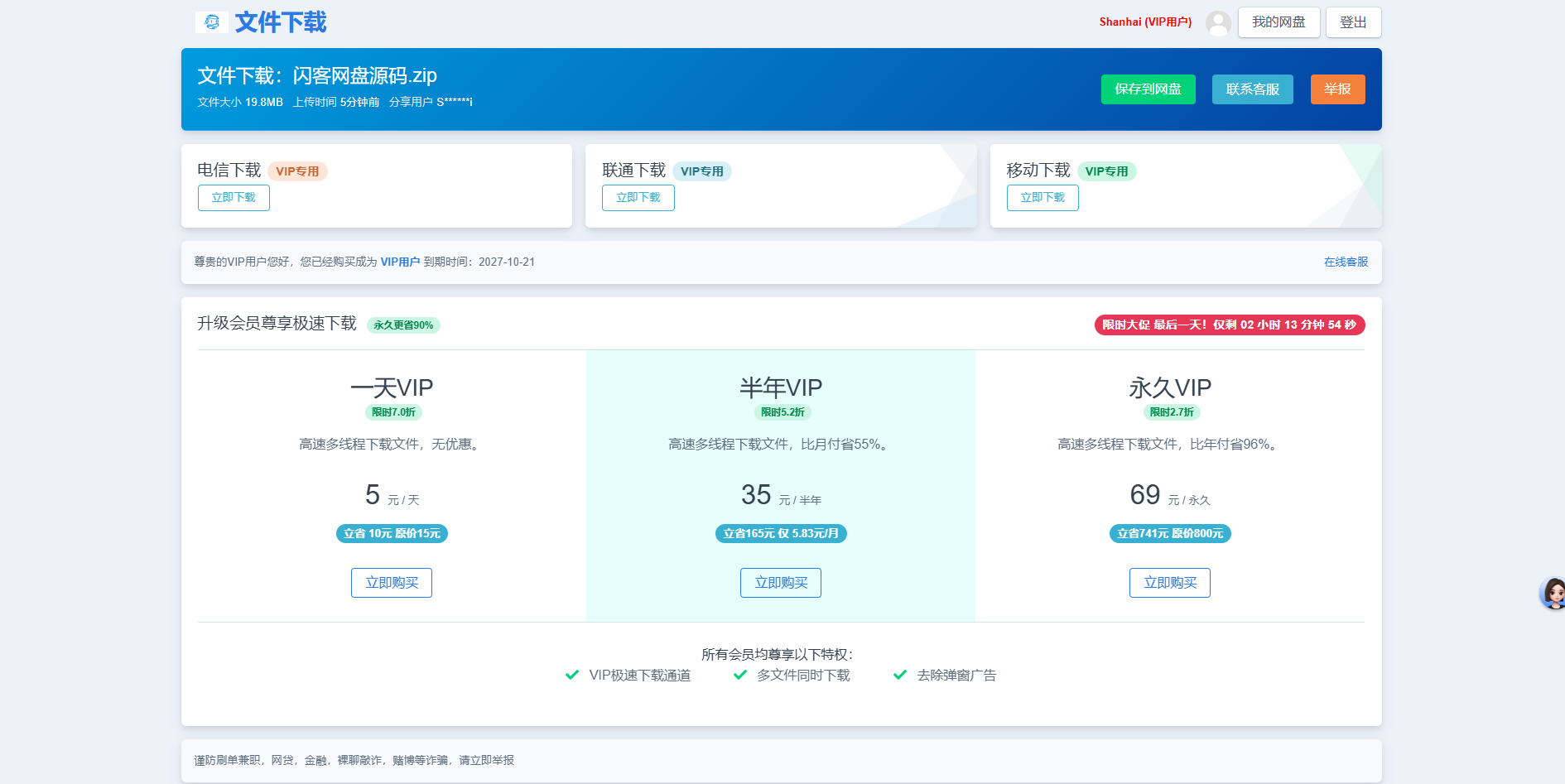
Task: Click the user avatar icon in header
Action: click(1218, 23)
